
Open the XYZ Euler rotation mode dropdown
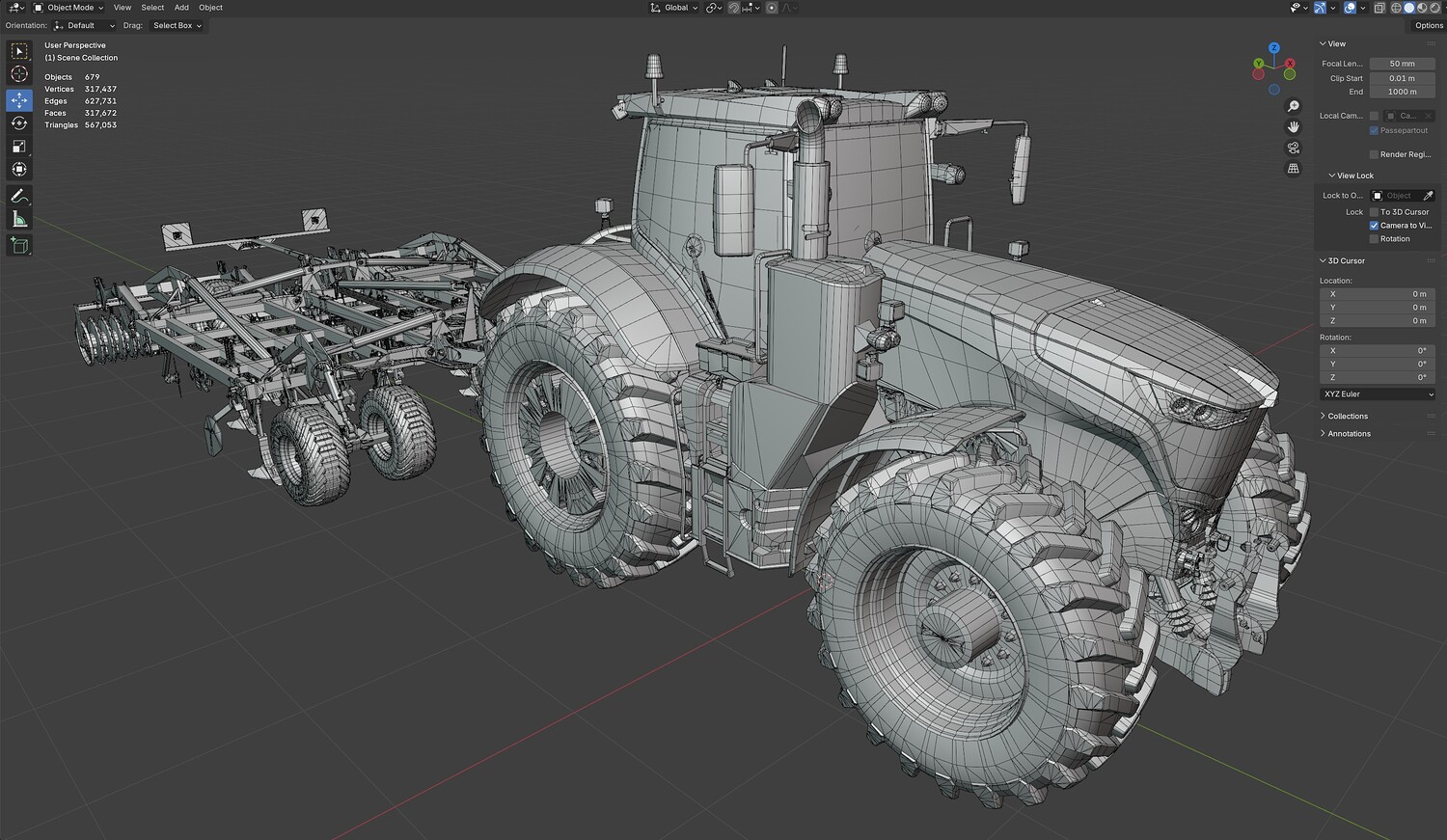click(x=1378, y=394)
